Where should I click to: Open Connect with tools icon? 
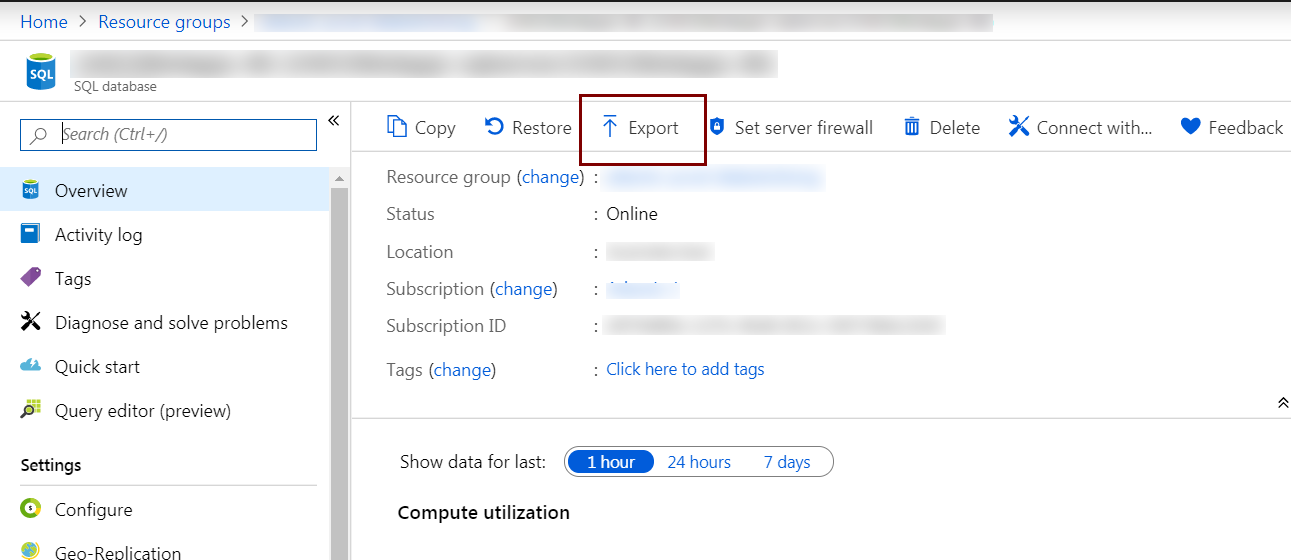(1019, 127)
